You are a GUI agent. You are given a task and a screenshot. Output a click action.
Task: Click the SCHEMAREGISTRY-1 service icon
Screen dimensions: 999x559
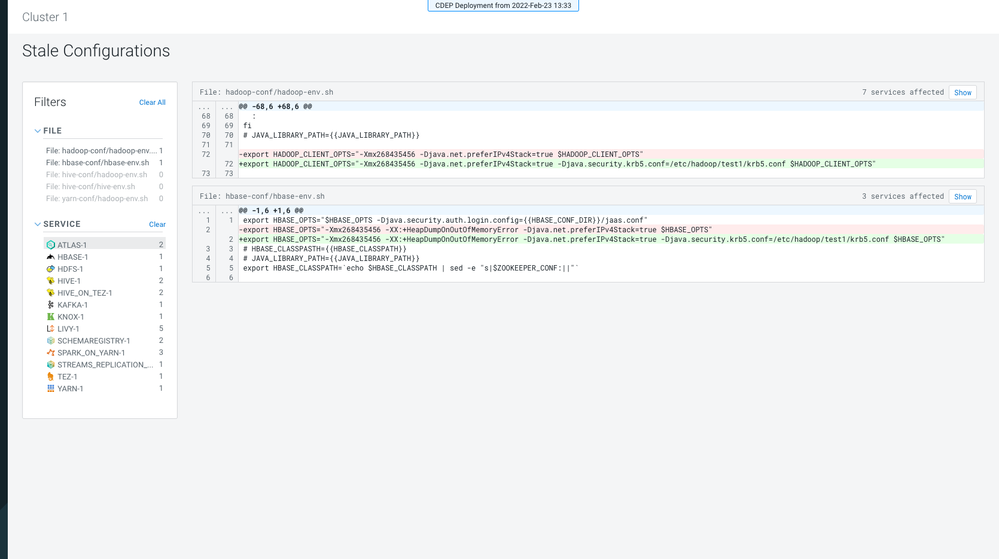click(x=50, y=341)
